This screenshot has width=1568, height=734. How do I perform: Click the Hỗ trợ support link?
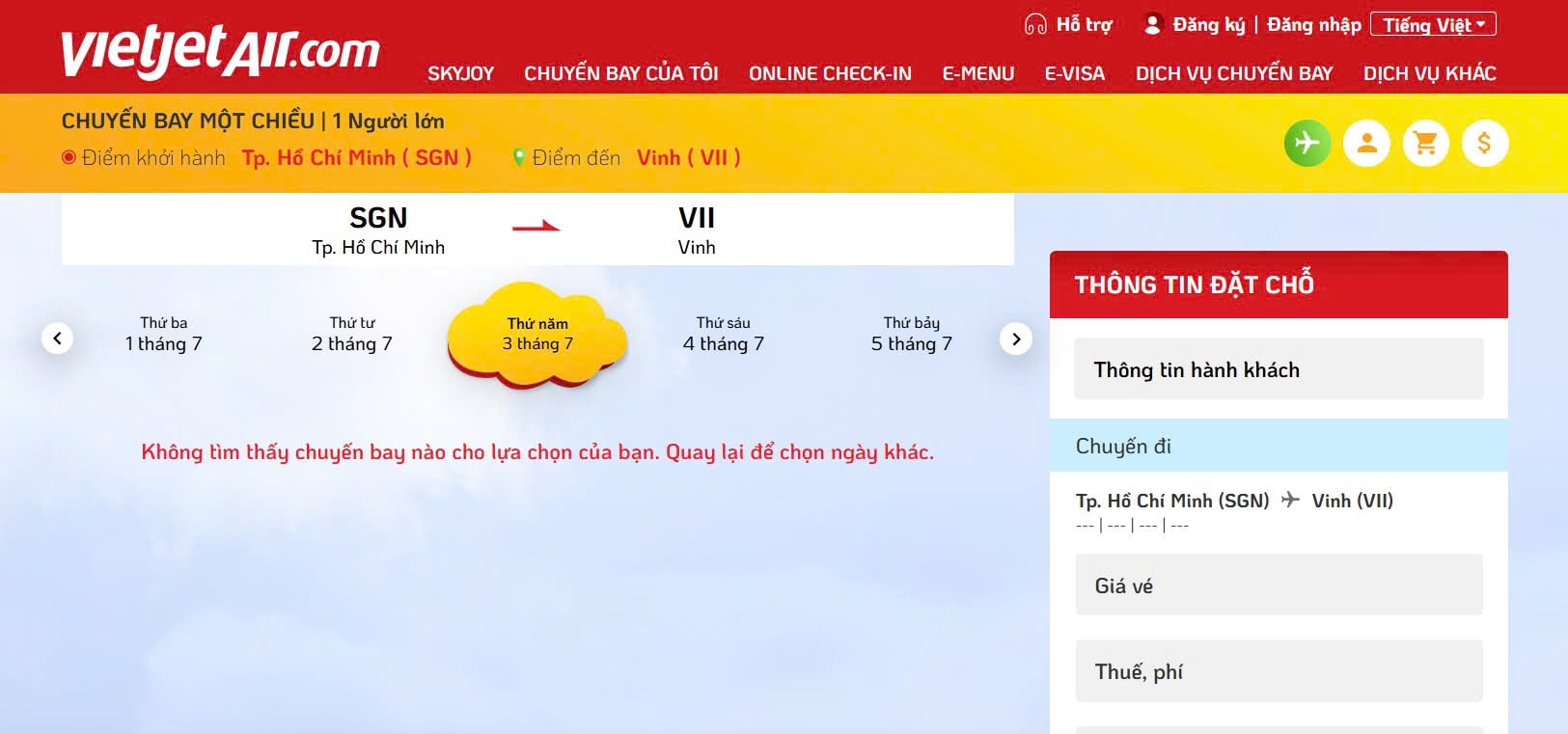[1084, 24]
